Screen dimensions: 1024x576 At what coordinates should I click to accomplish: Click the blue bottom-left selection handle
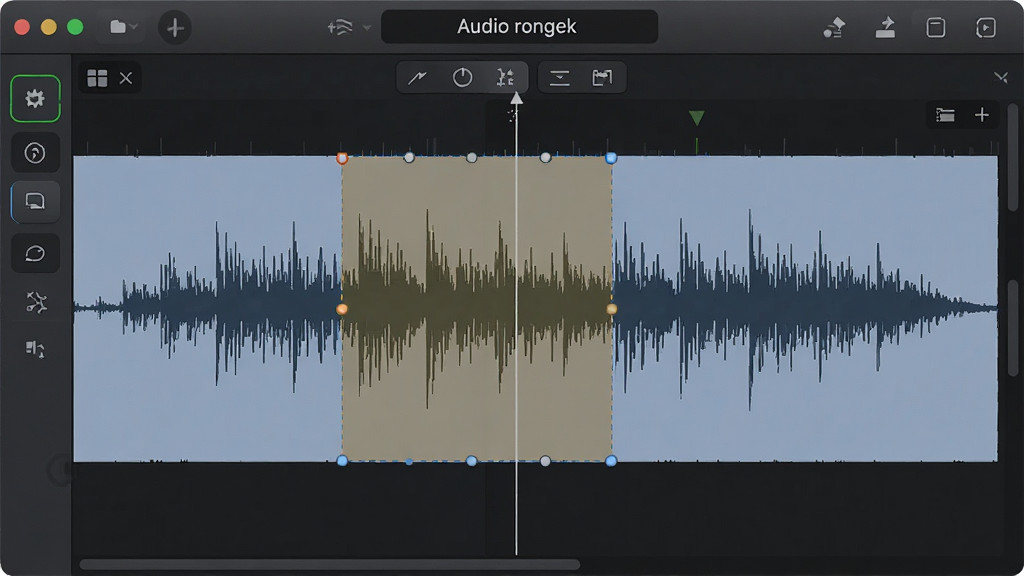342,460
